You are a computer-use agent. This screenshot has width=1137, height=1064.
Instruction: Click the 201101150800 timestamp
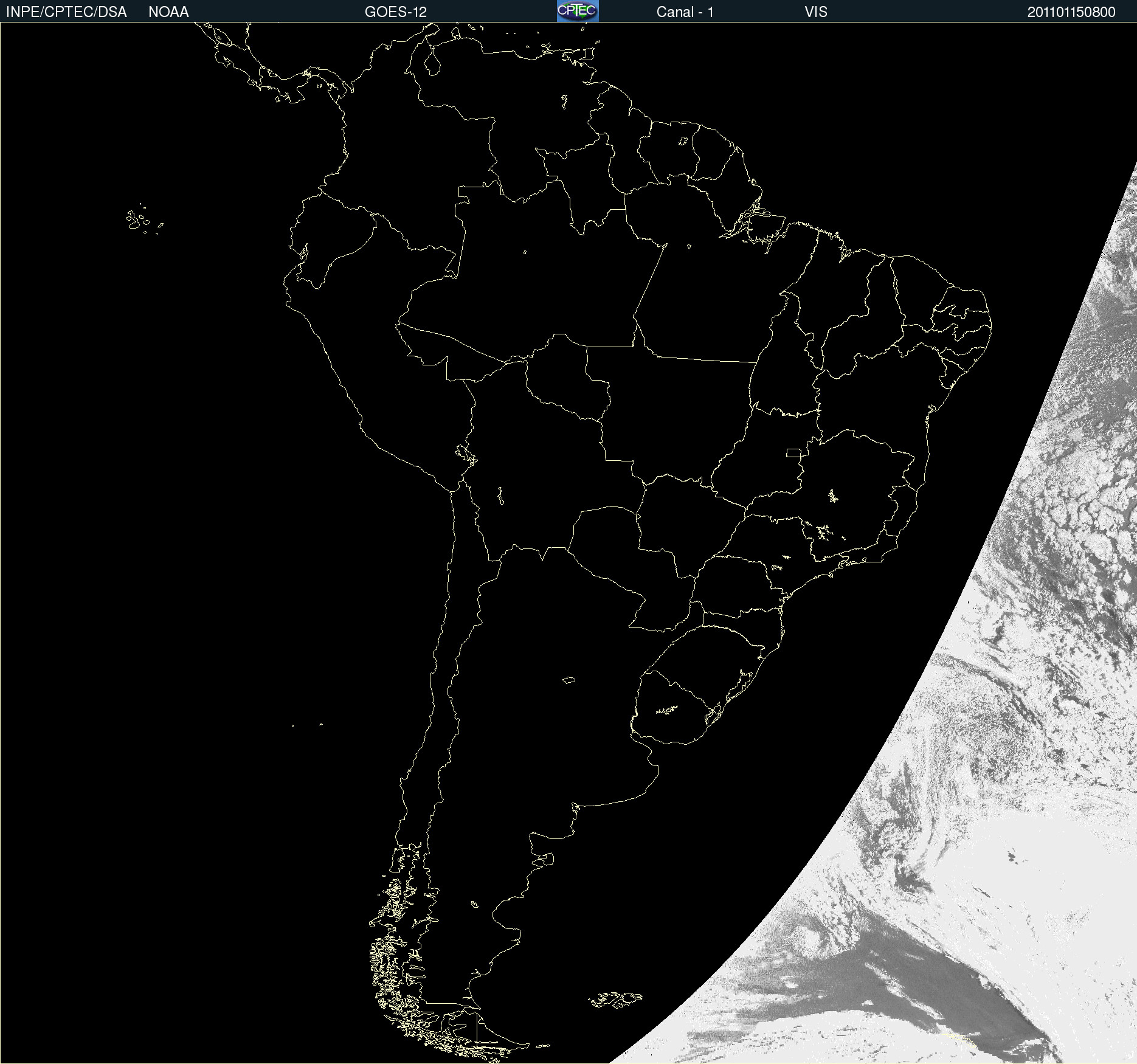(x=1071, y=12)
